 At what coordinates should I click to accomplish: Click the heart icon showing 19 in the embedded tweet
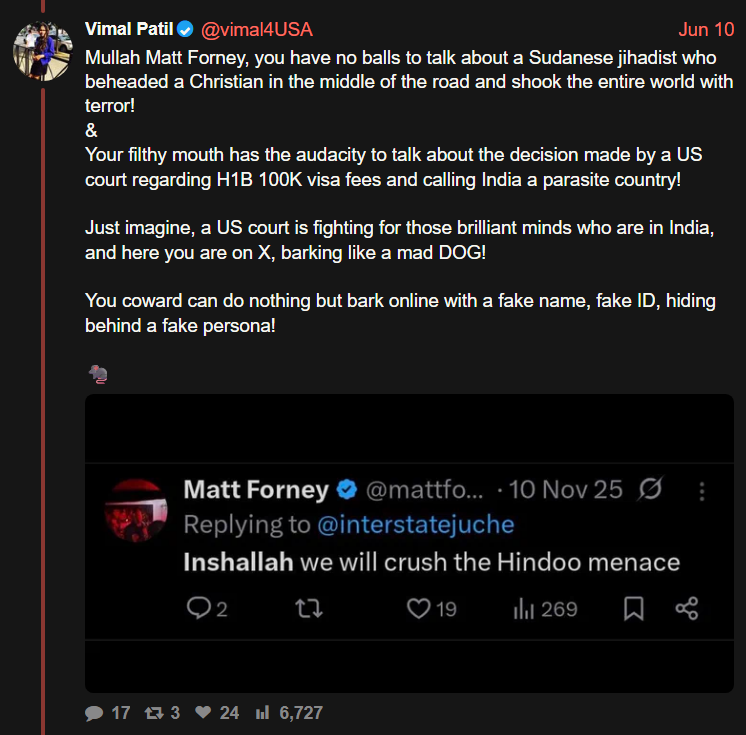(419, 608)
